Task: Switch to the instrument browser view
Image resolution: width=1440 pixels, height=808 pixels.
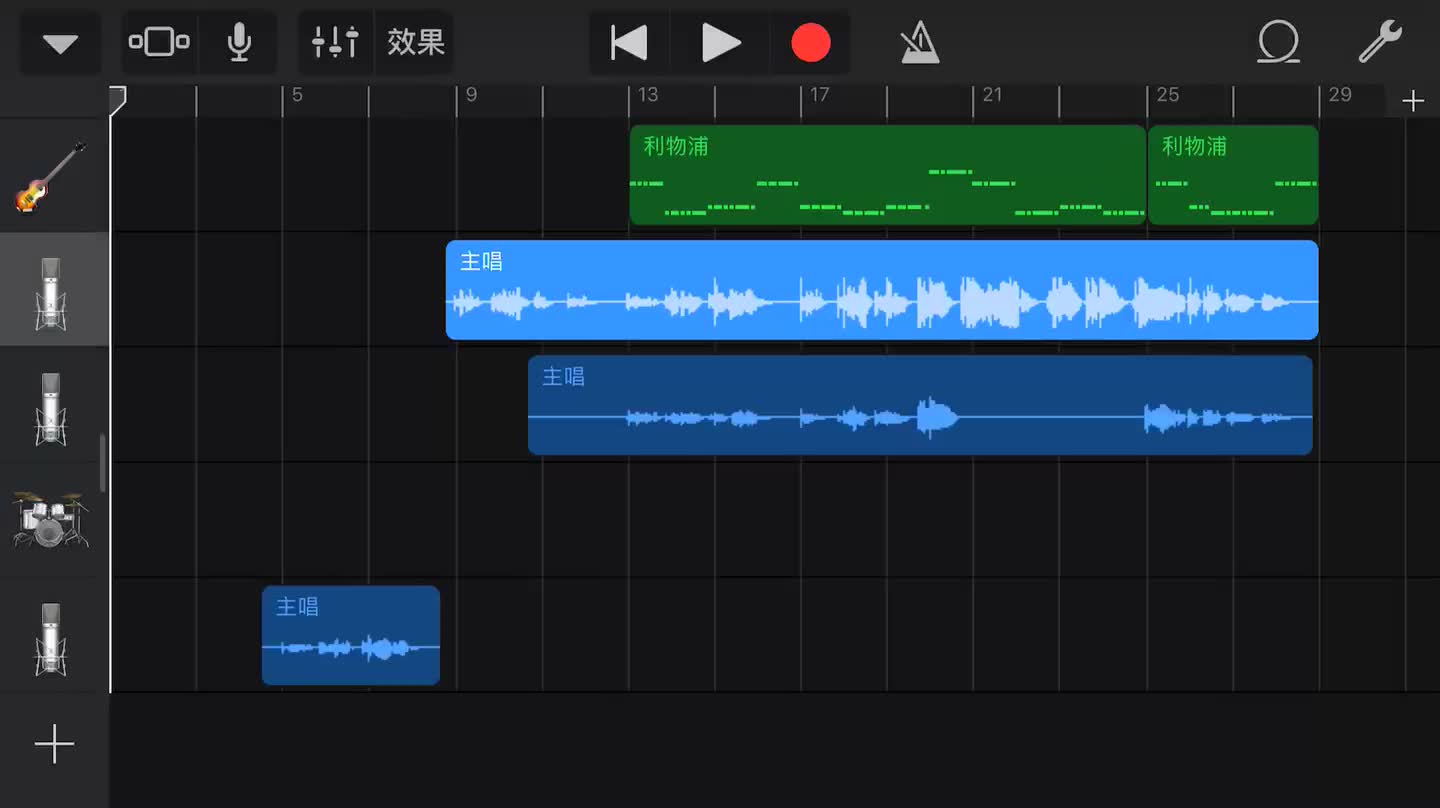Action: pyautogui.click(x=159, y=42)
